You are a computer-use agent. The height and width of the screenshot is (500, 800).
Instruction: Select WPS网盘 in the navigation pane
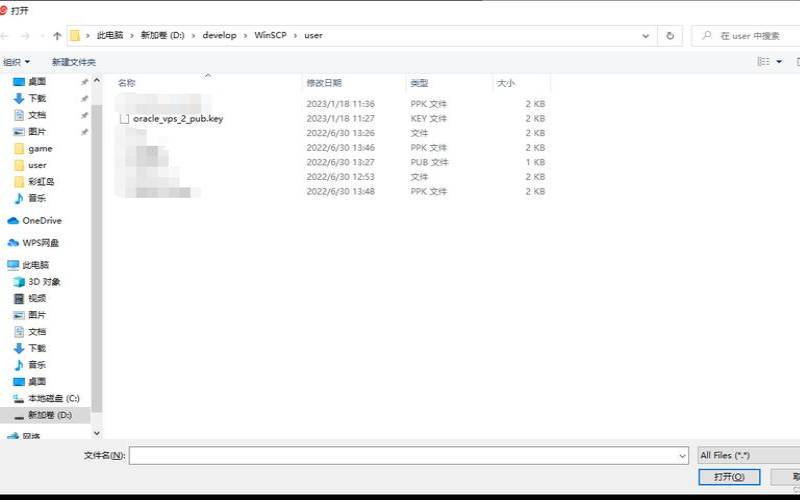click(x=40, y=243)
